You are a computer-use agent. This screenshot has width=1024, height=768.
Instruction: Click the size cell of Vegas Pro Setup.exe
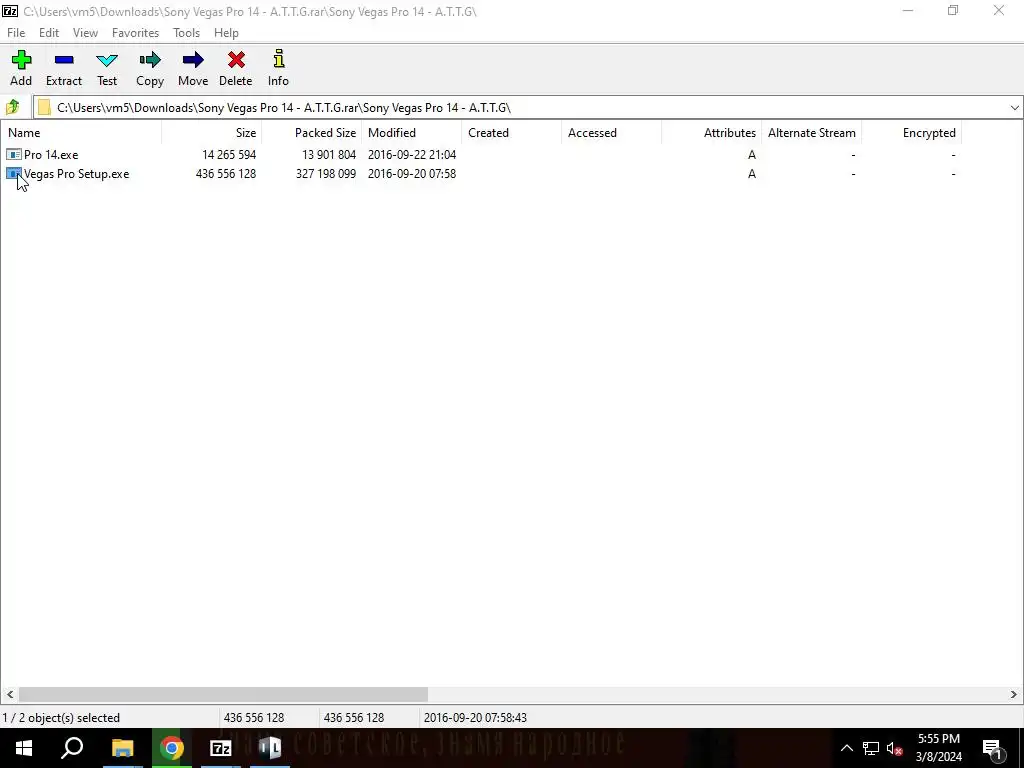click(226, 174)
